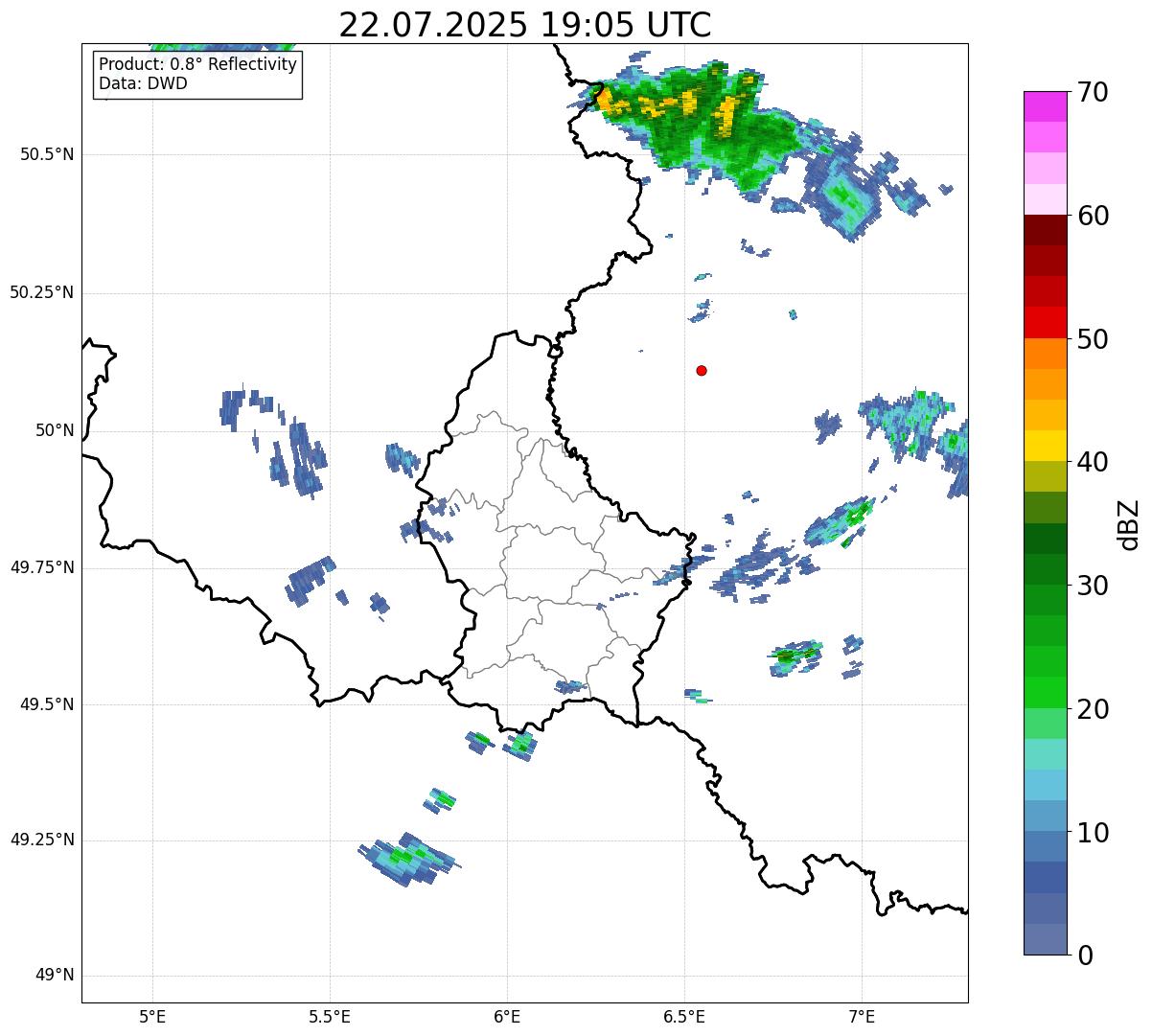Image resolution: width=1152 pixels, height=1036 pixels.
Task: Click the colorbar tick label 10
Action: (1093, 832)
